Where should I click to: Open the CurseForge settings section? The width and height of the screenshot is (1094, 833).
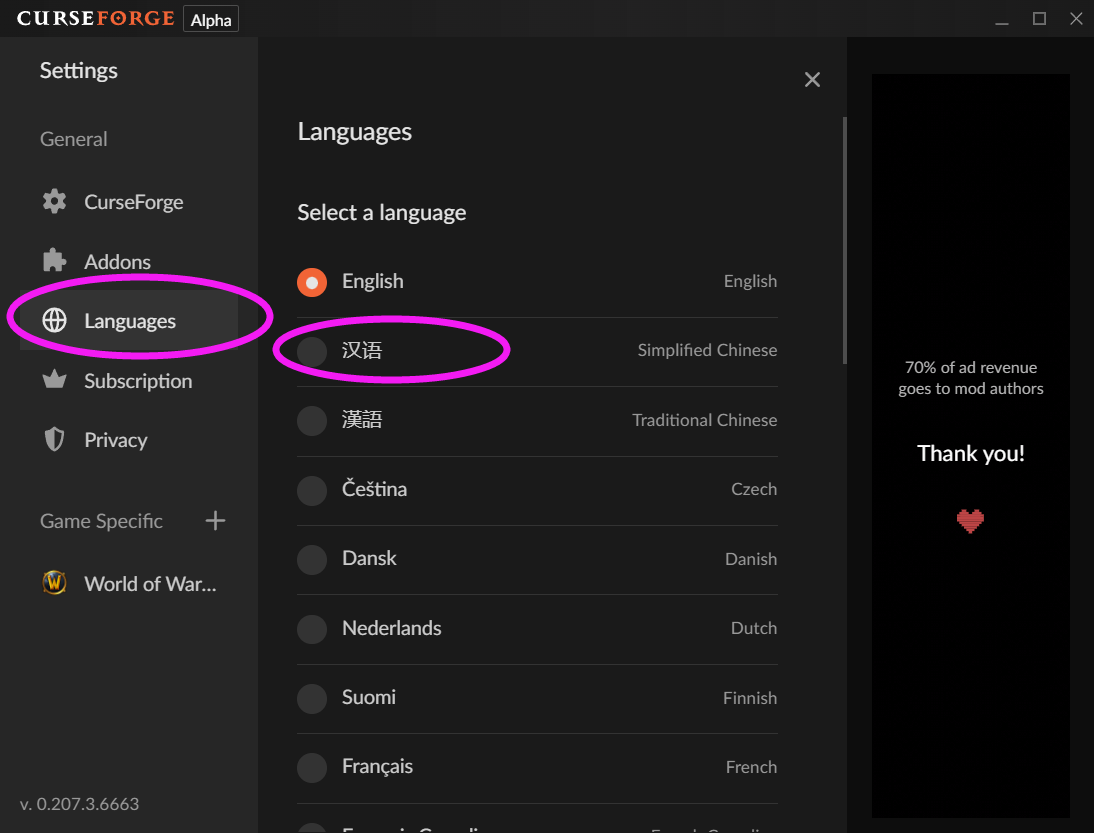tap(129, 202)
